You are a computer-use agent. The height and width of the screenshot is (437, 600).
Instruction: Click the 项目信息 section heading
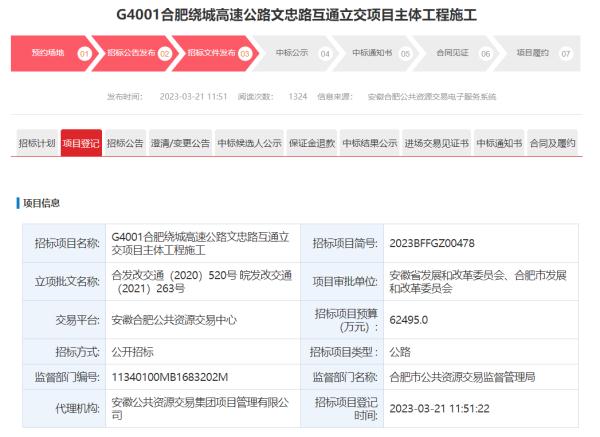point(41,203)
